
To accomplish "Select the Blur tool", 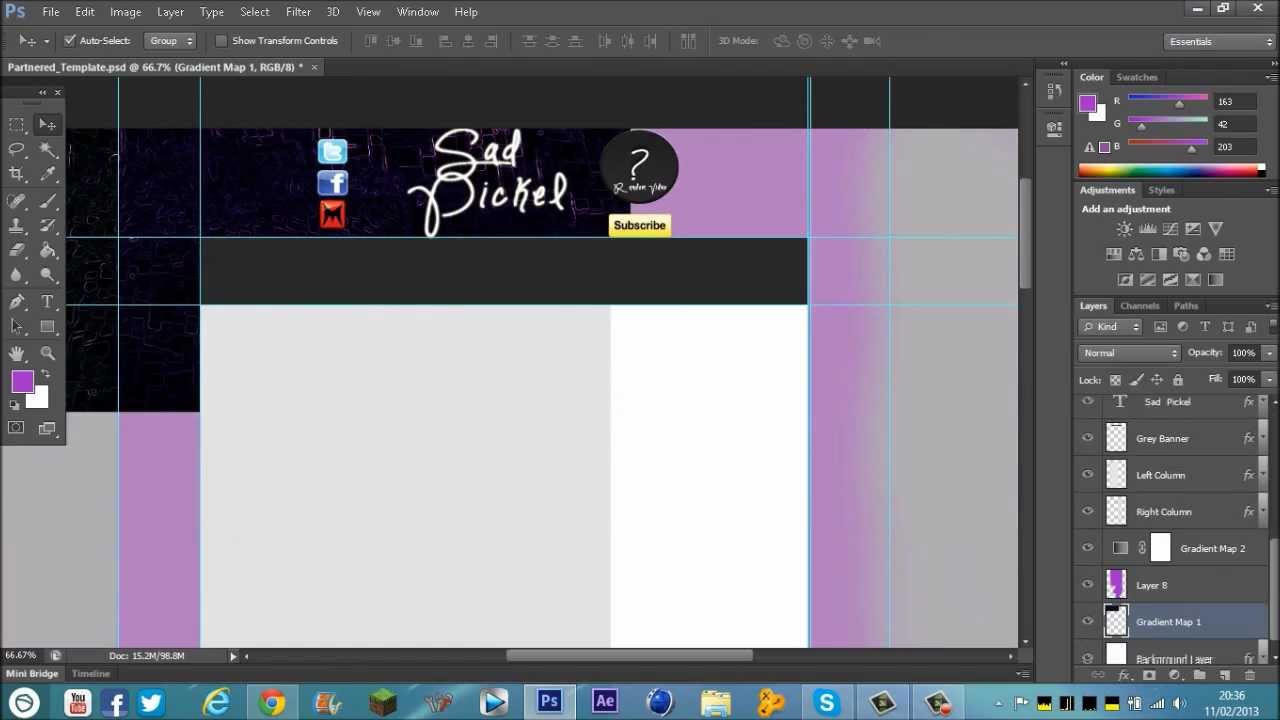I will click(17, 276).
